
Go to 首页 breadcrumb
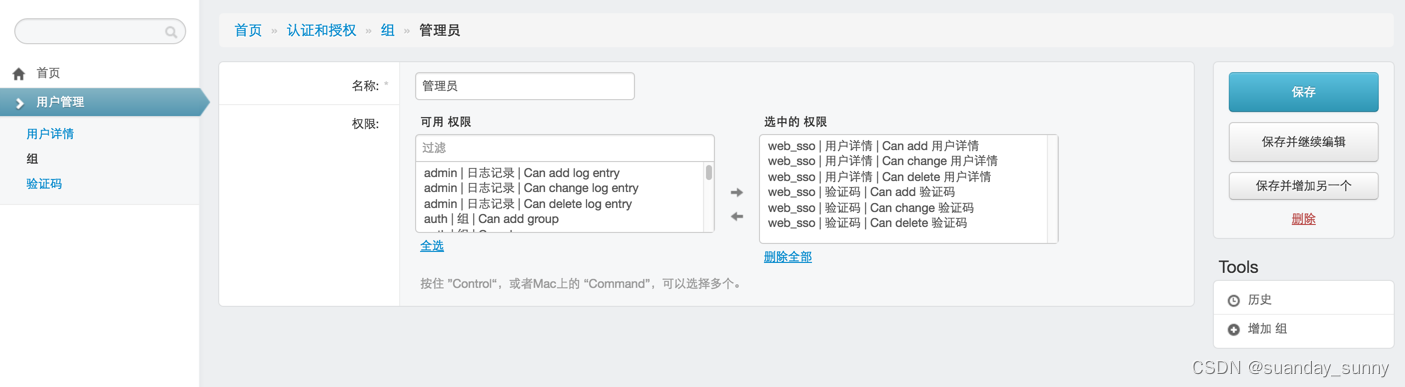[x=248, y=30]
